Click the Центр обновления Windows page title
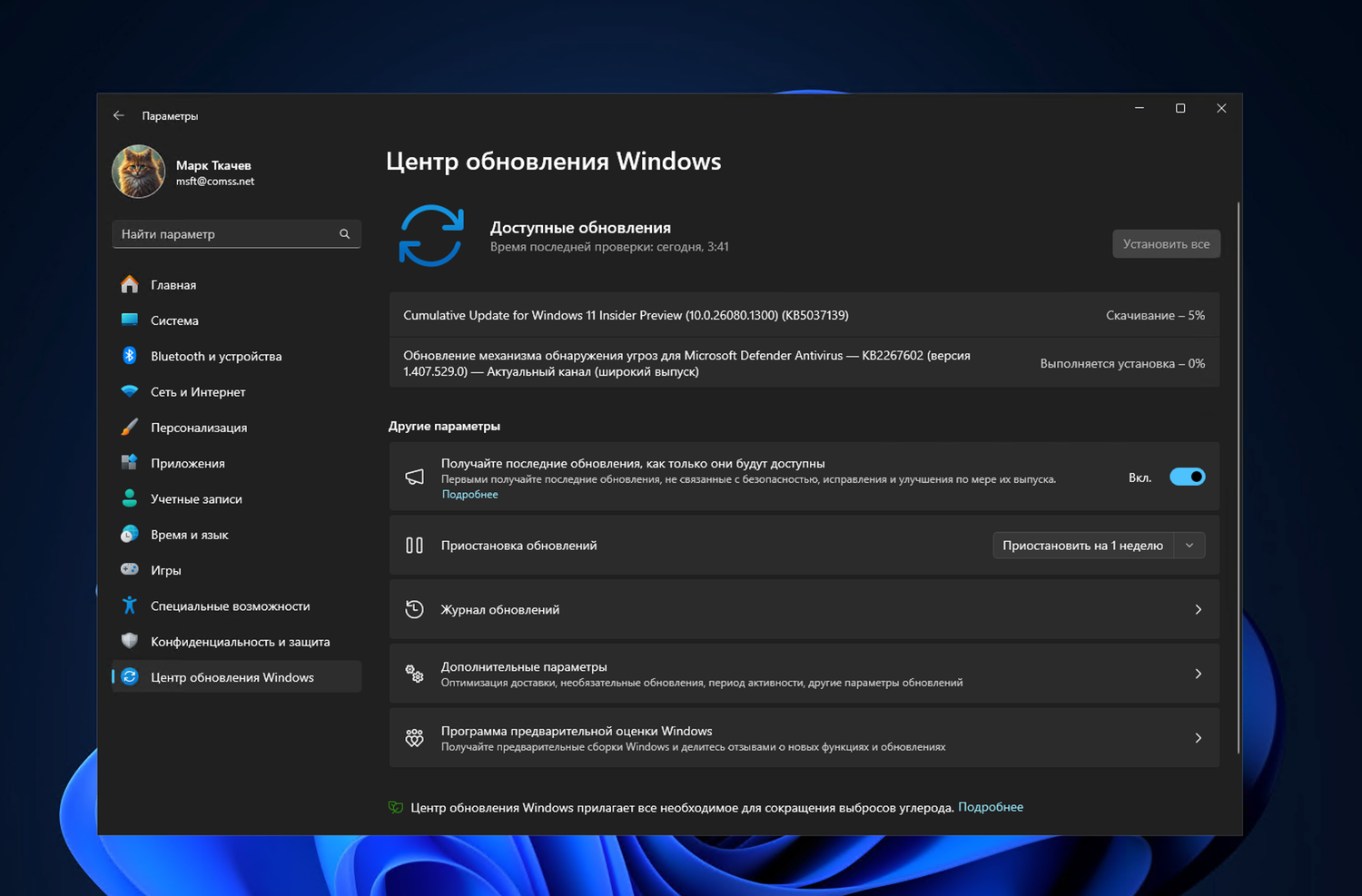 pyautogui.click(x=553, y=161)
